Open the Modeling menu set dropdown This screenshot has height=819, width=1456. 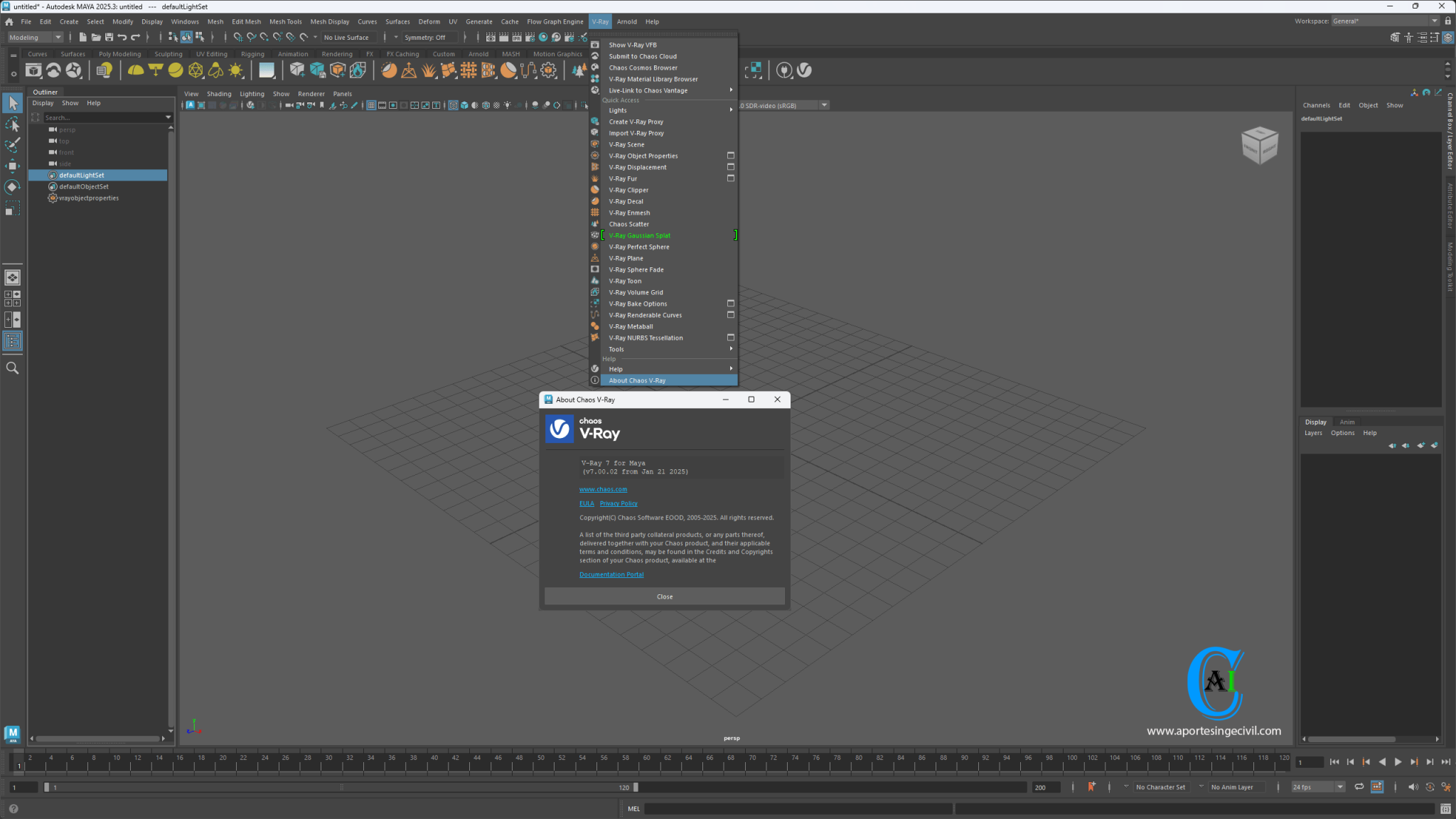pos(35,37)
